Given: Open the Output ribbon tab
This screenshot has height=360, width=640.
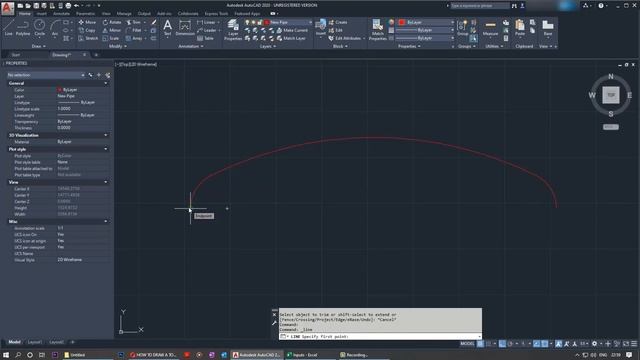Looking at the screenshot, I should click(144, 13).
